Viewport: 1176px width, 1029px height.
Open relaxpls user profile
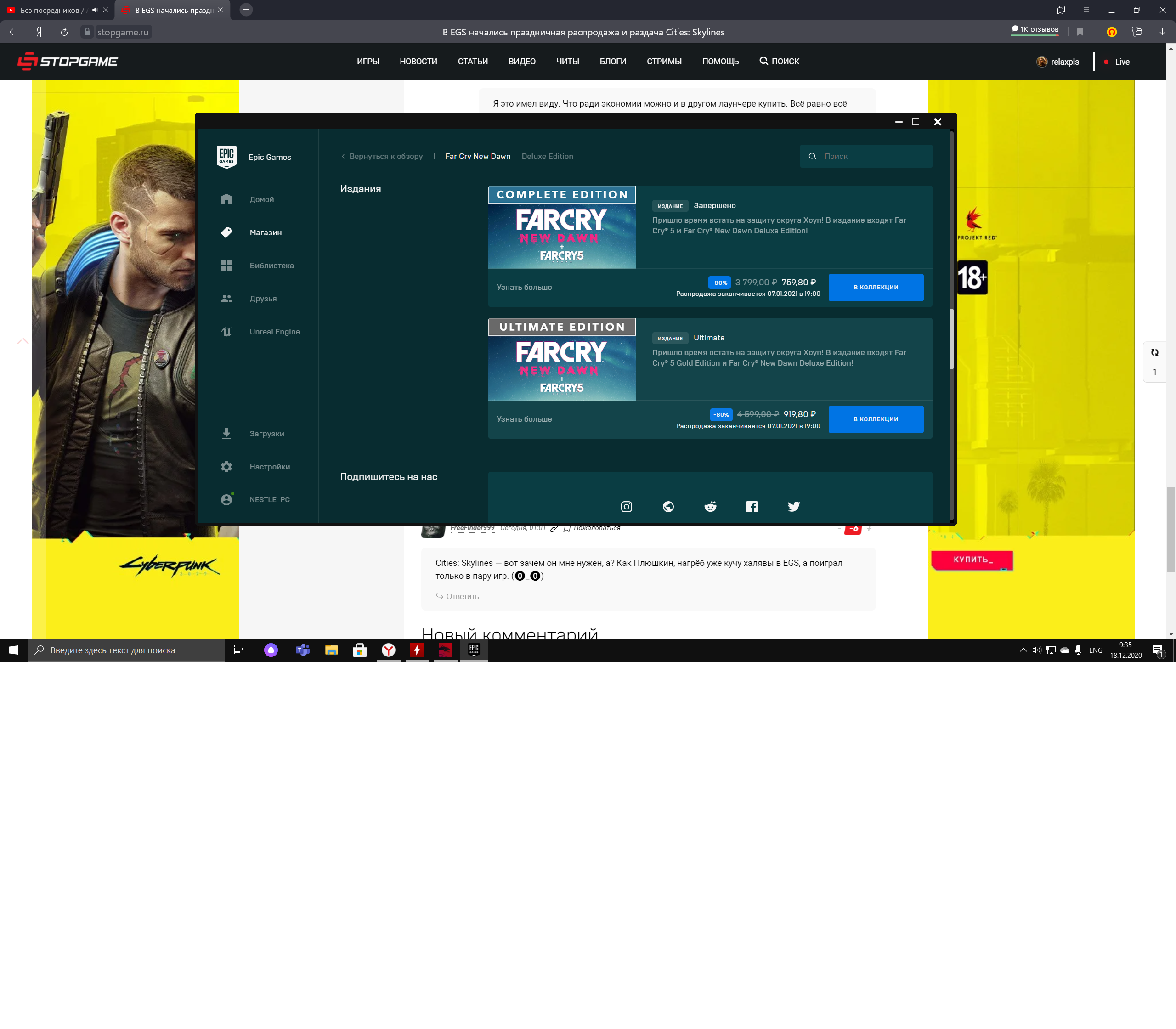click(x=1057, y=62)
